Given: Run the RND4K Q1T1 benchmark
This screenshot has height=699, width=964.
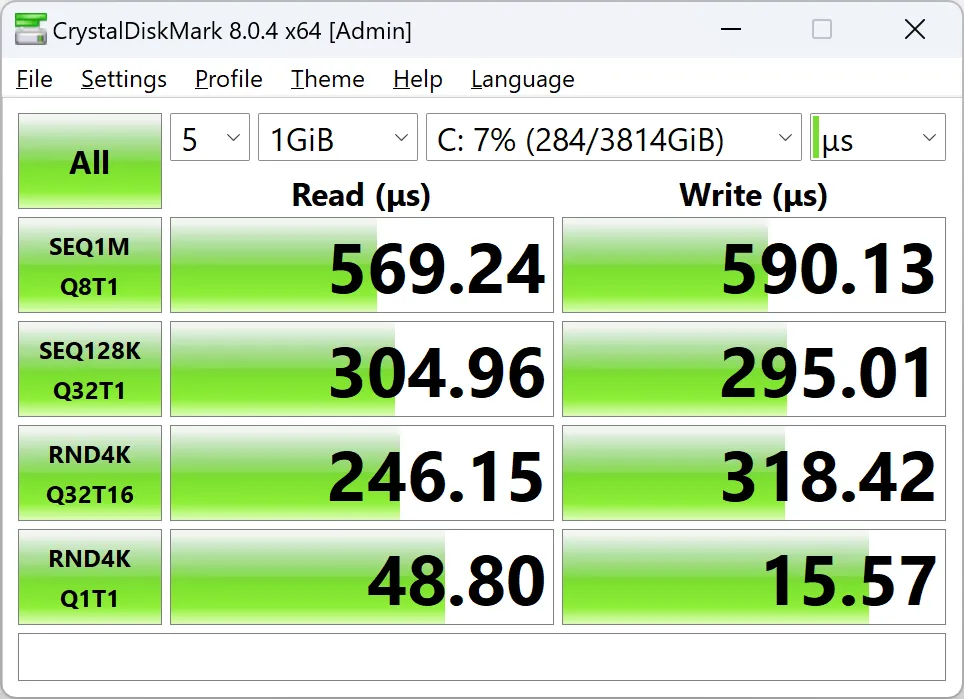Looking at the screenshot, I should click(90, 577).
